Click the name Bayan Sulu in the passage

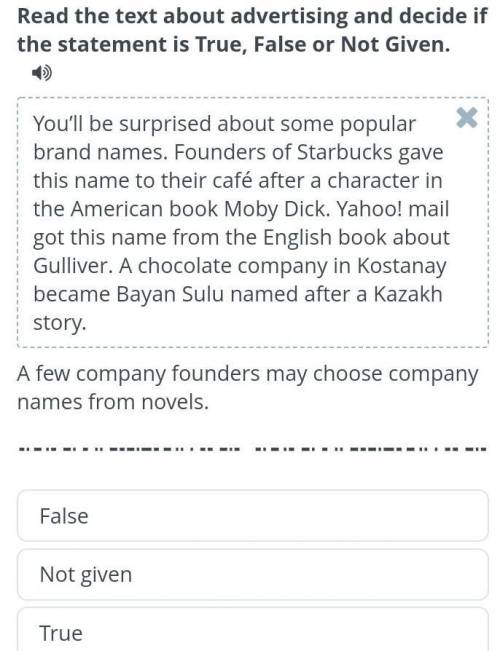click(x=171, y=294)
